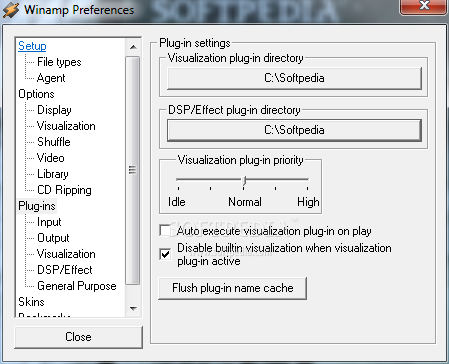Uncheck Disable builtin visualization when plug-in active
This screenshot has height=364, width=449.
coord(165,254)
